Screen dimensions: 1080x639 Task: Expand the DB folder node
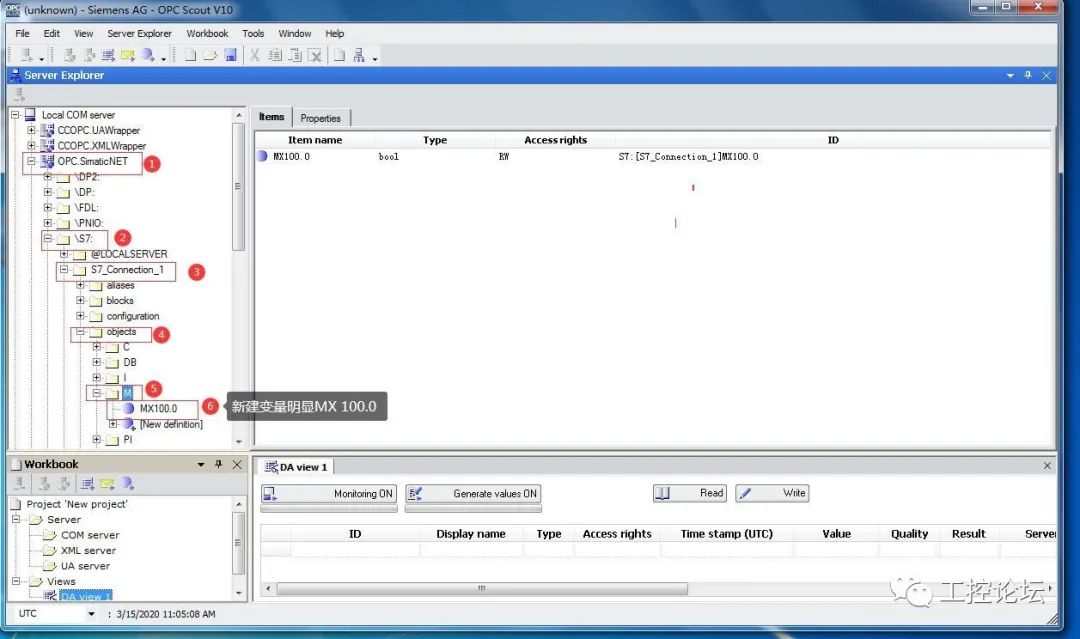coord(97,362)
